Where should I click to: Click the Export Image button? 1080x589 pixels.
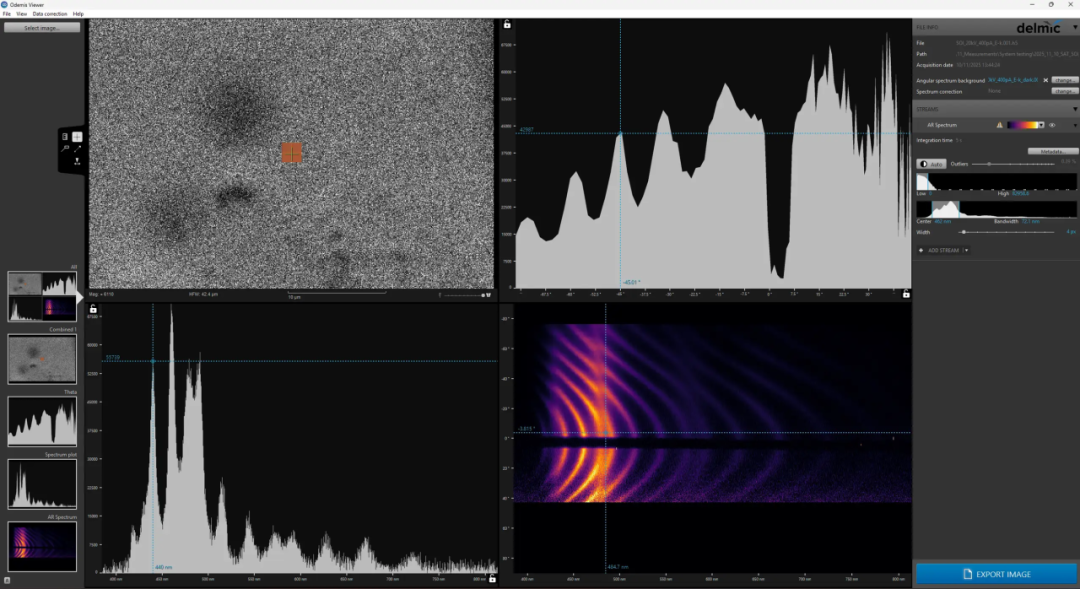(x=996, y=574)
